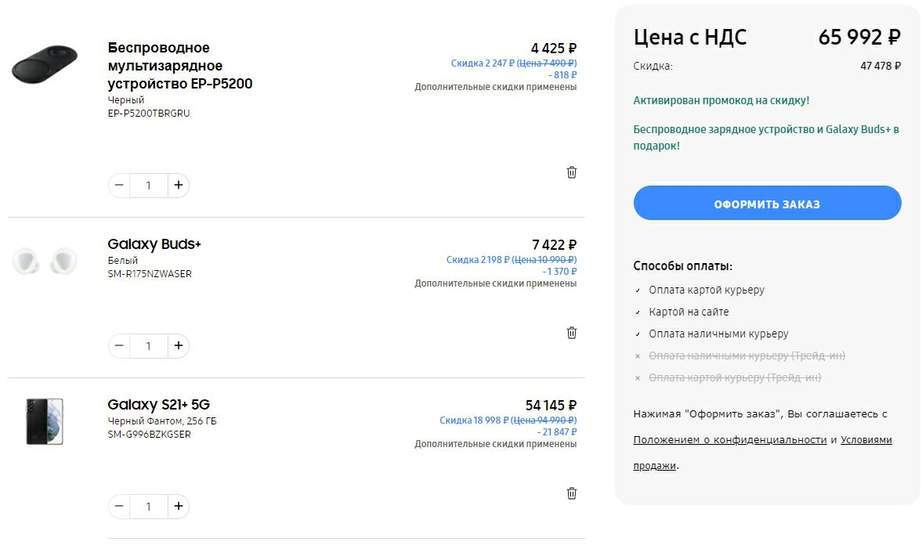Increase Galaxy S21+ 5G quantity
922x545 pixels.
coord(178,506)
